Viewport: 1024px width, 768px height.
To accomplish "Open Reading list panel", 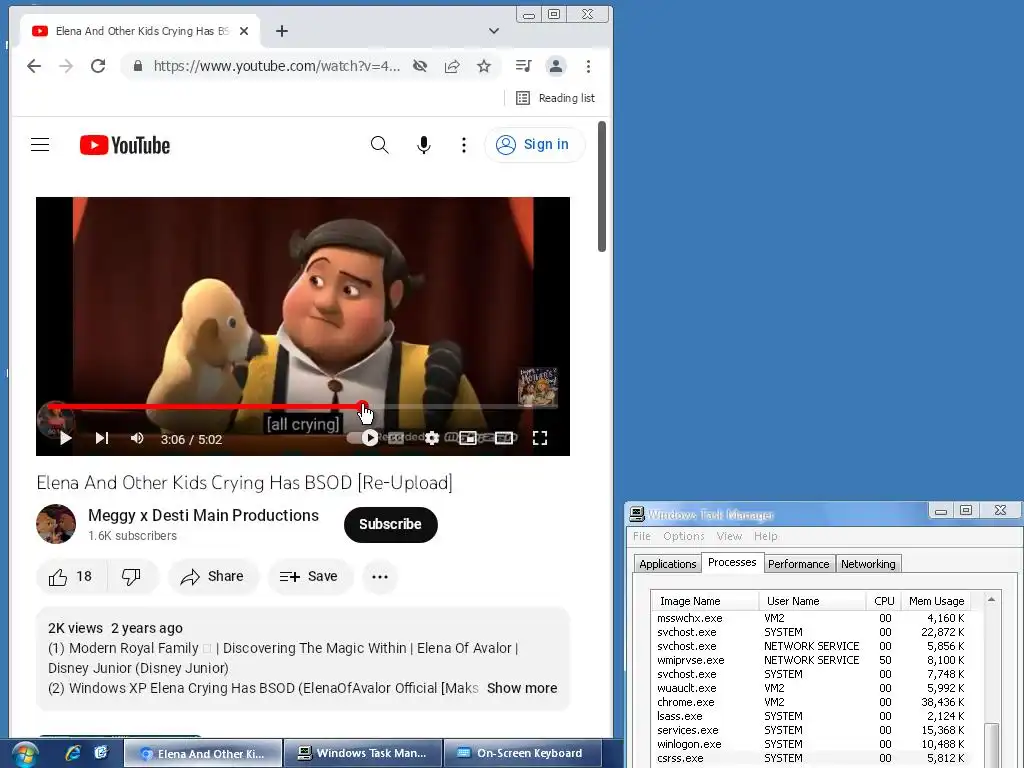I will click(556, 98).
